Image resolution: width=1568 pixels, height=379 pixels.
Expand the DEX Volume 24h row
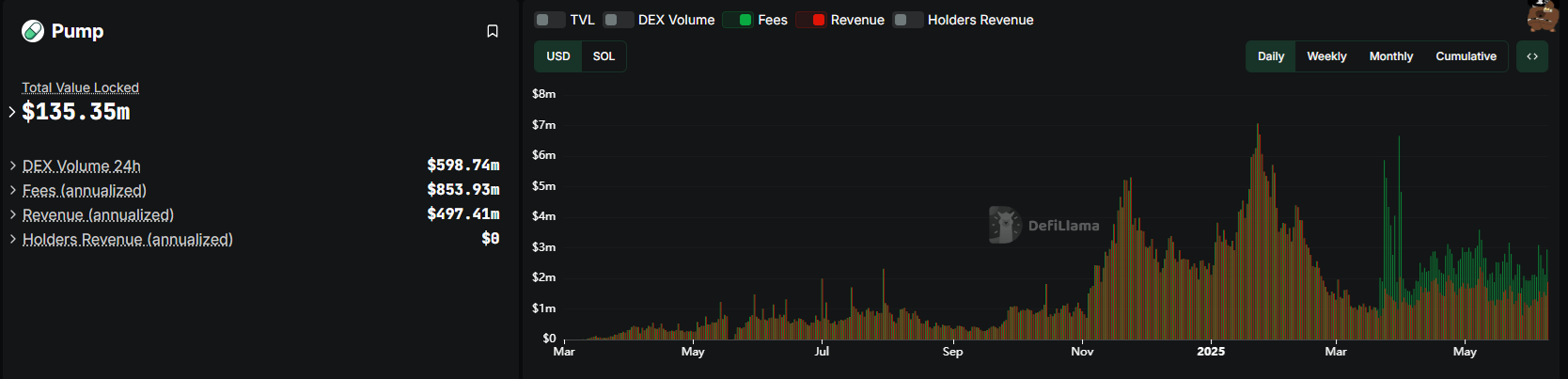(x=12, y=166)
